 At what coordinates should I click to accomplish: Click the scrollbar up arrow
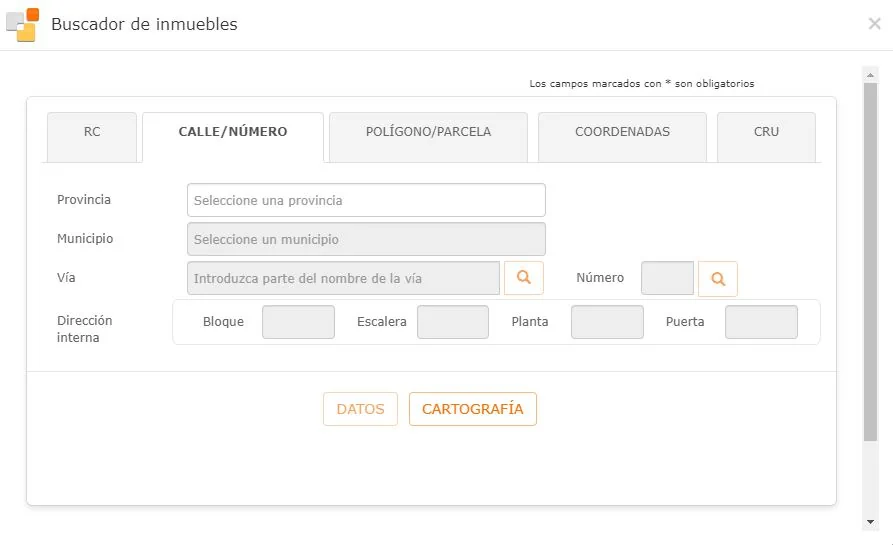click(870, 75)
